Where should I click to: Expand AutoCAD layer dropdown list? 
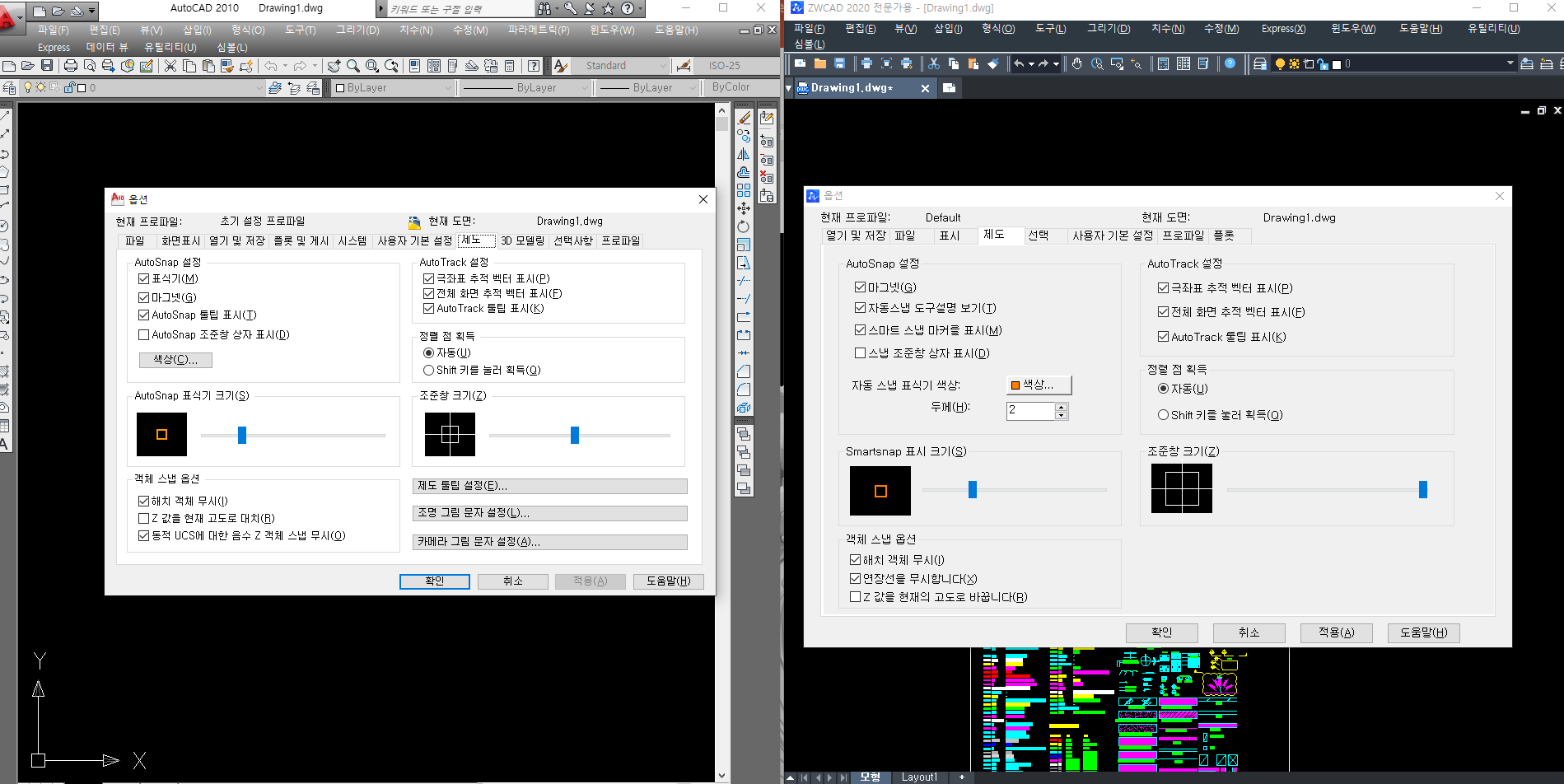point(259,88)
